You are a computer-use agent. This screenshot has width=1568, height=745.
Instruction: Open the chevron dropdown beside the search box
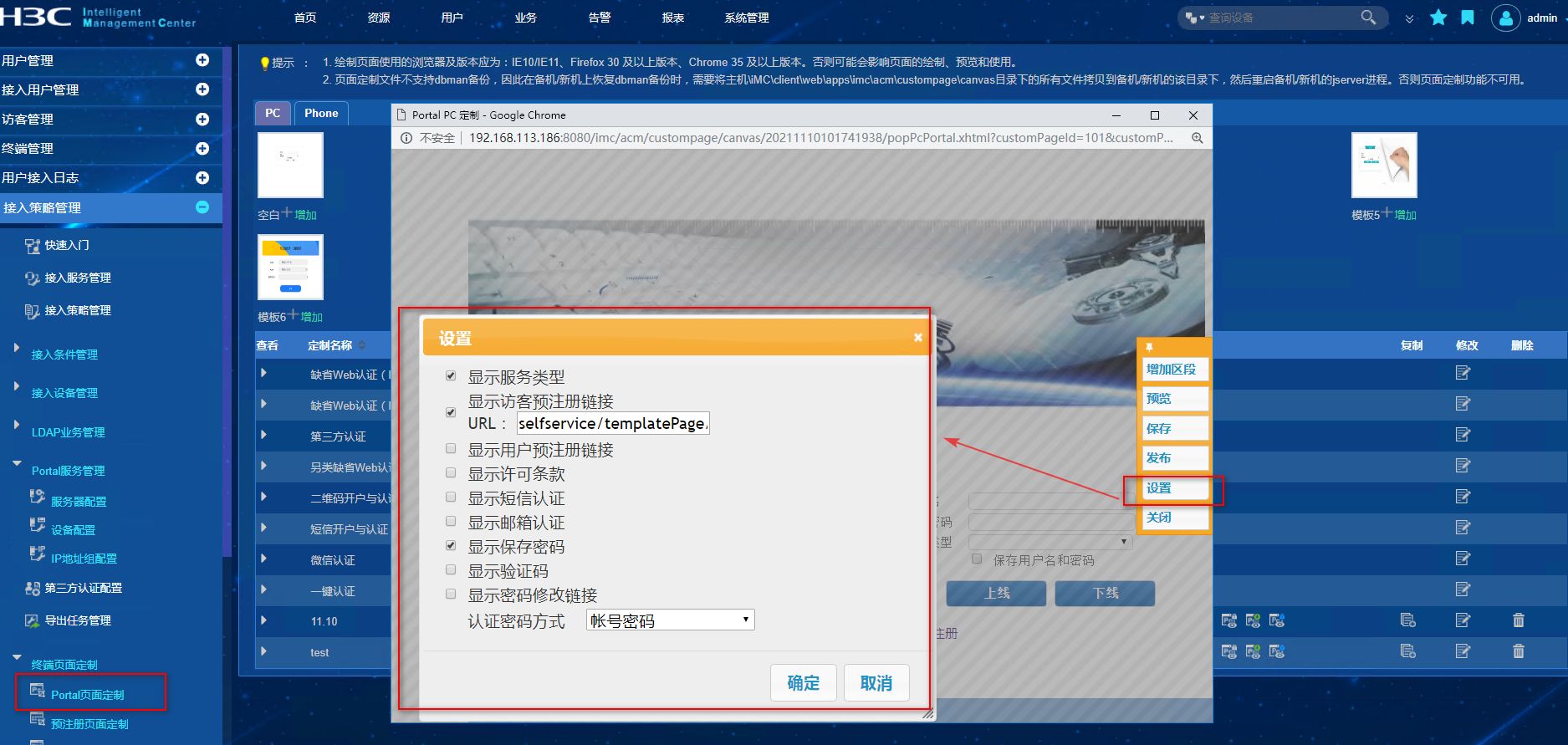[1409, 18]
